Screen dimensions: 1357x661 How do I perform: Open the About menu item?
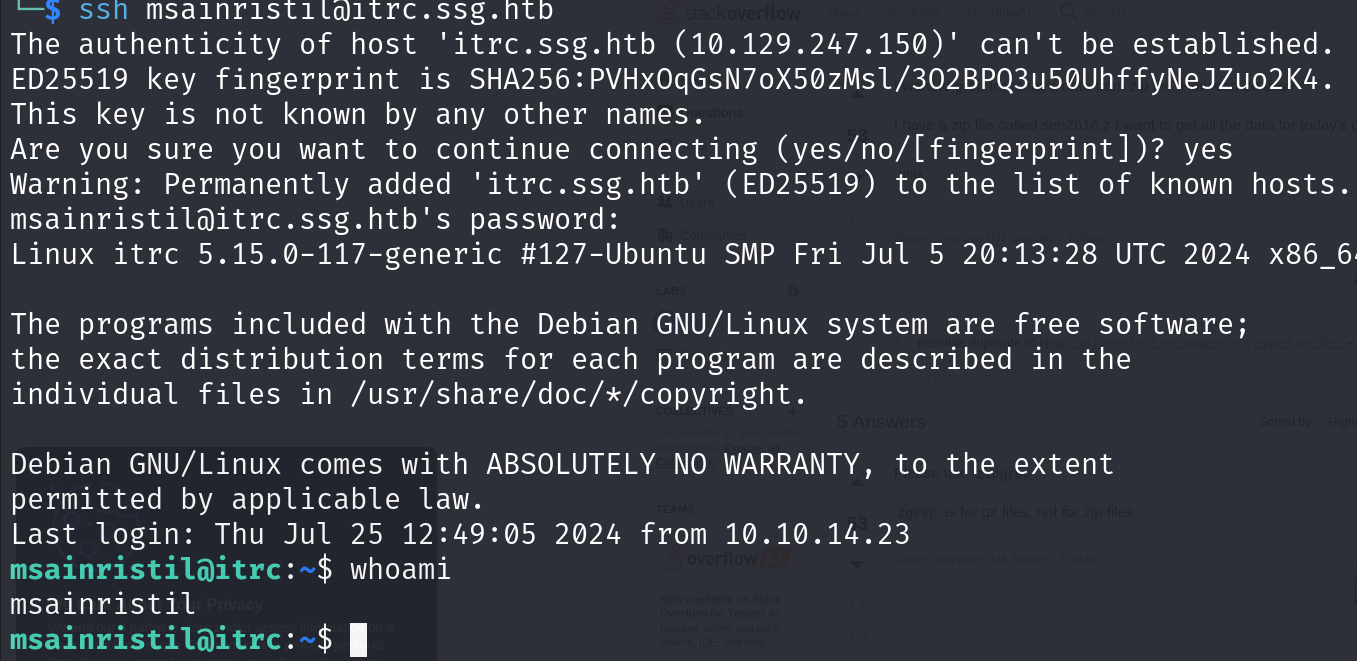click(845, 13)
